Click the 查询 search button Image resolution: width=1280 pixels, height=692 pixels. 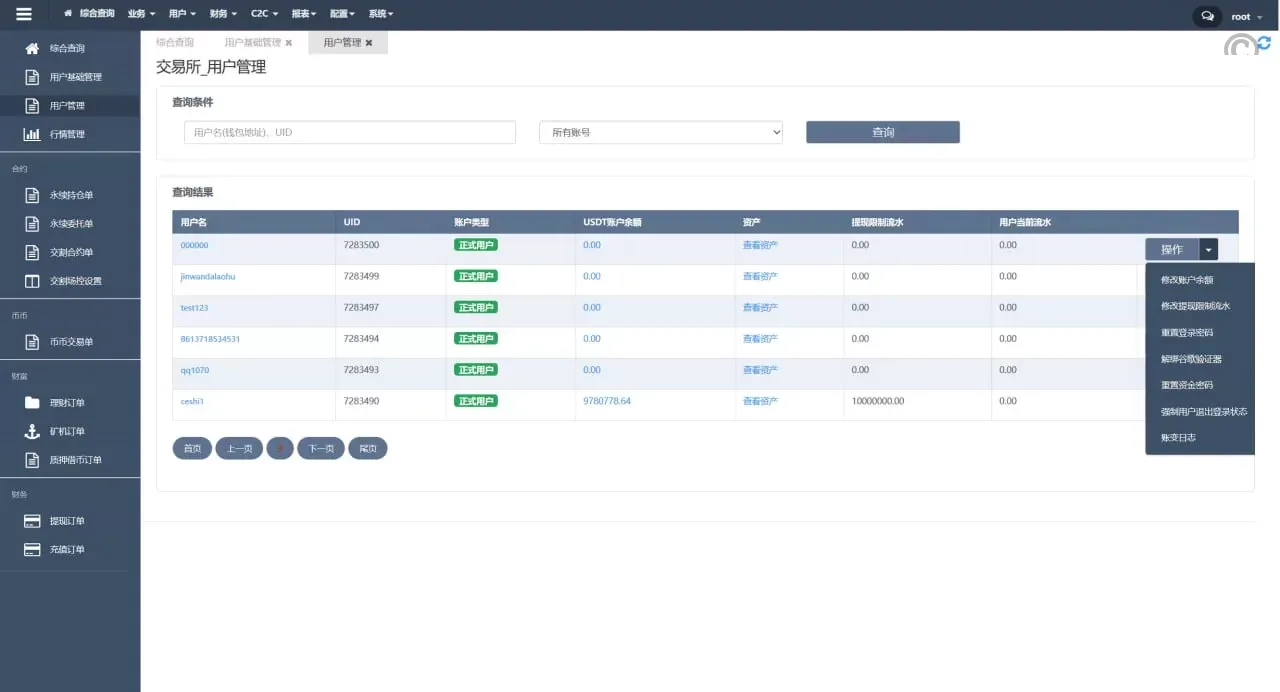[882, 132]
